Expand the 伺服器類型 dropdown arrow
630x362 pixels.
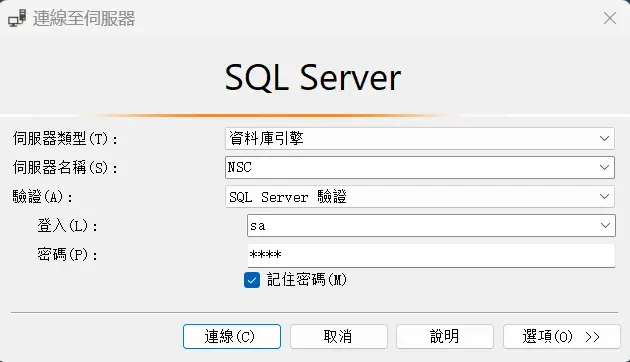click(604, 139)
